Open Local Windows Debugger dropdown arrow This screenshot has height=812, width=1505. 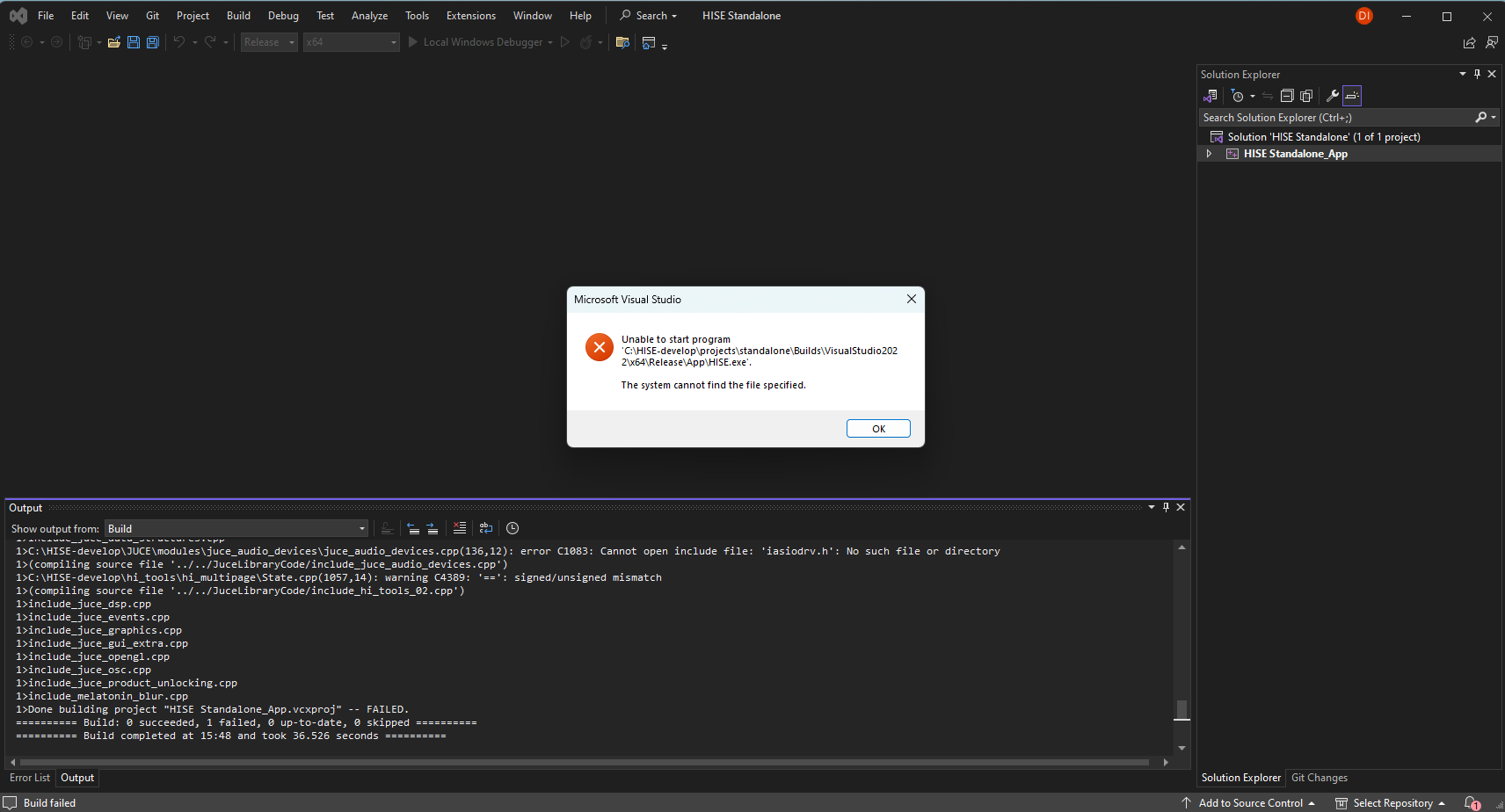click(550, 42)
